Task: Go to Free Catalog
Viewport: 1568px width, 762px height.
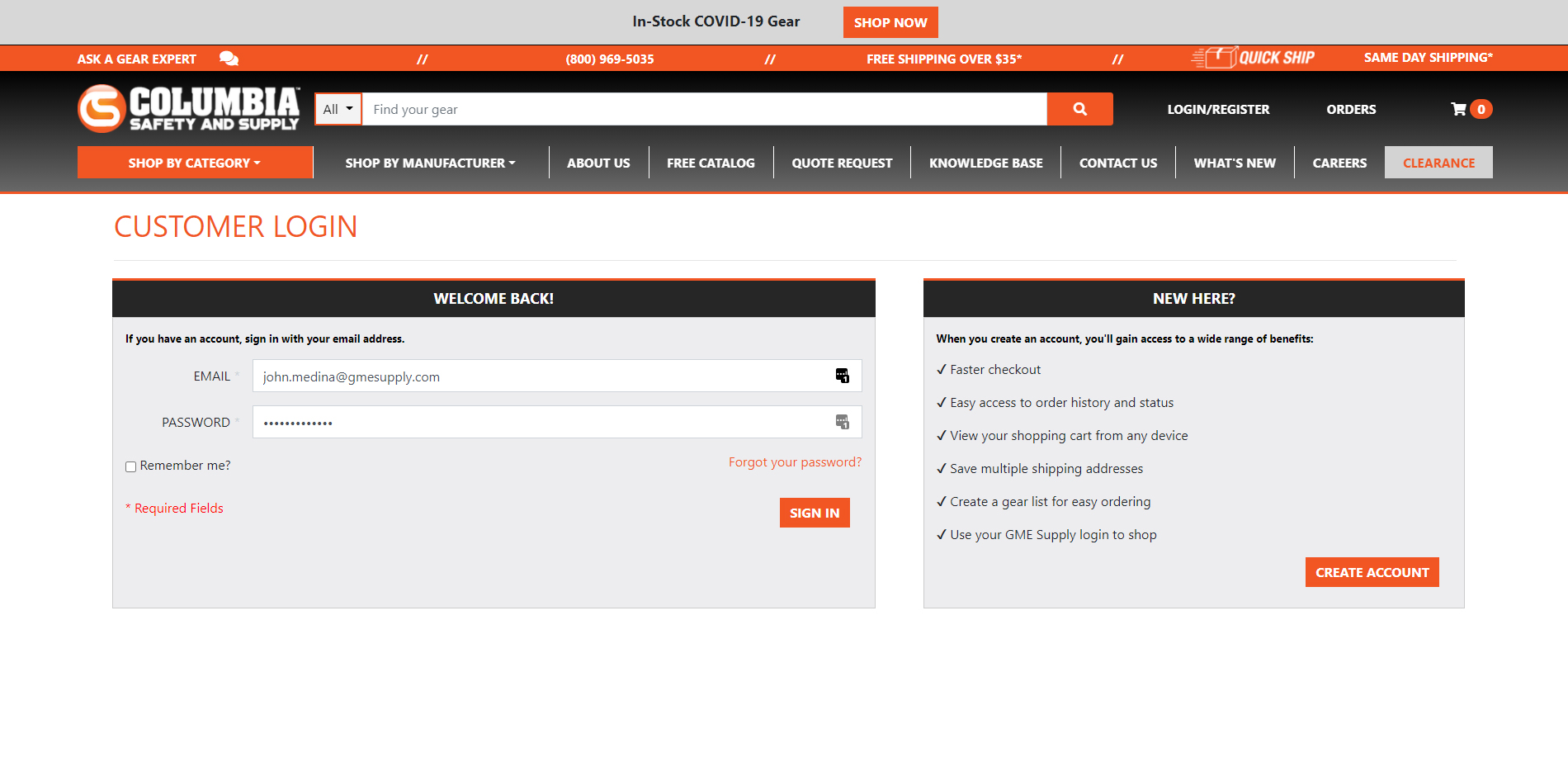Action: (711, 163)
